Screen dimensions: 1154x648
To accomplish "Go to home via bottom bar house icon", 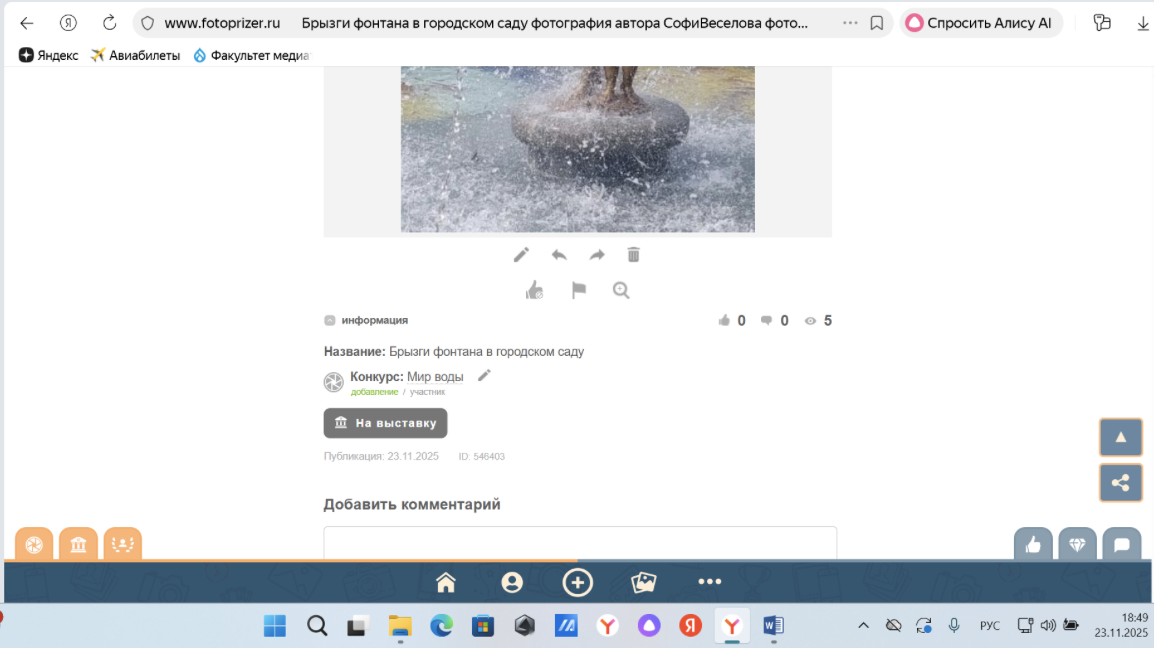I will click(x=446, y=582).
